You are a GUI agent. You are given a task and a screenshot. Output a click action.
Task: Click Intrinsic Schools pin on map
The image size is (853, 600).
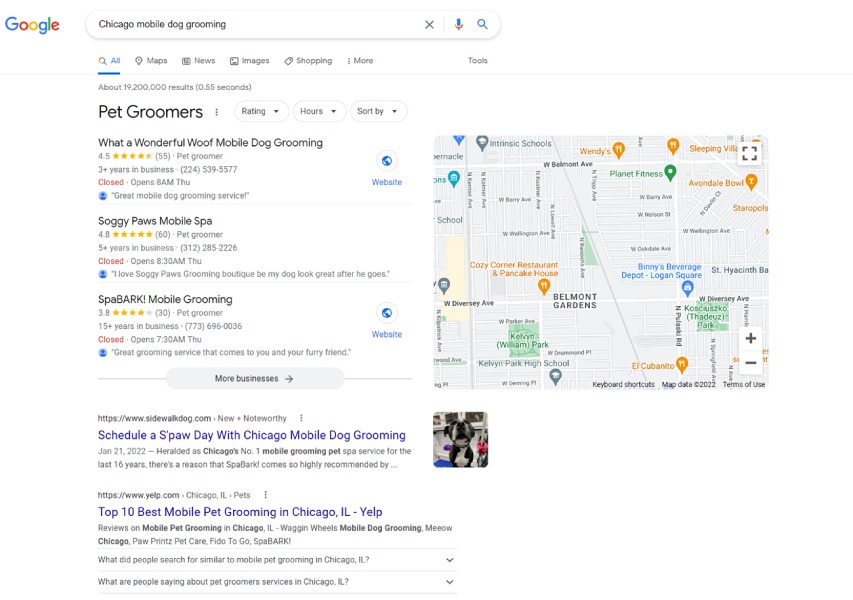pos(481,143)
